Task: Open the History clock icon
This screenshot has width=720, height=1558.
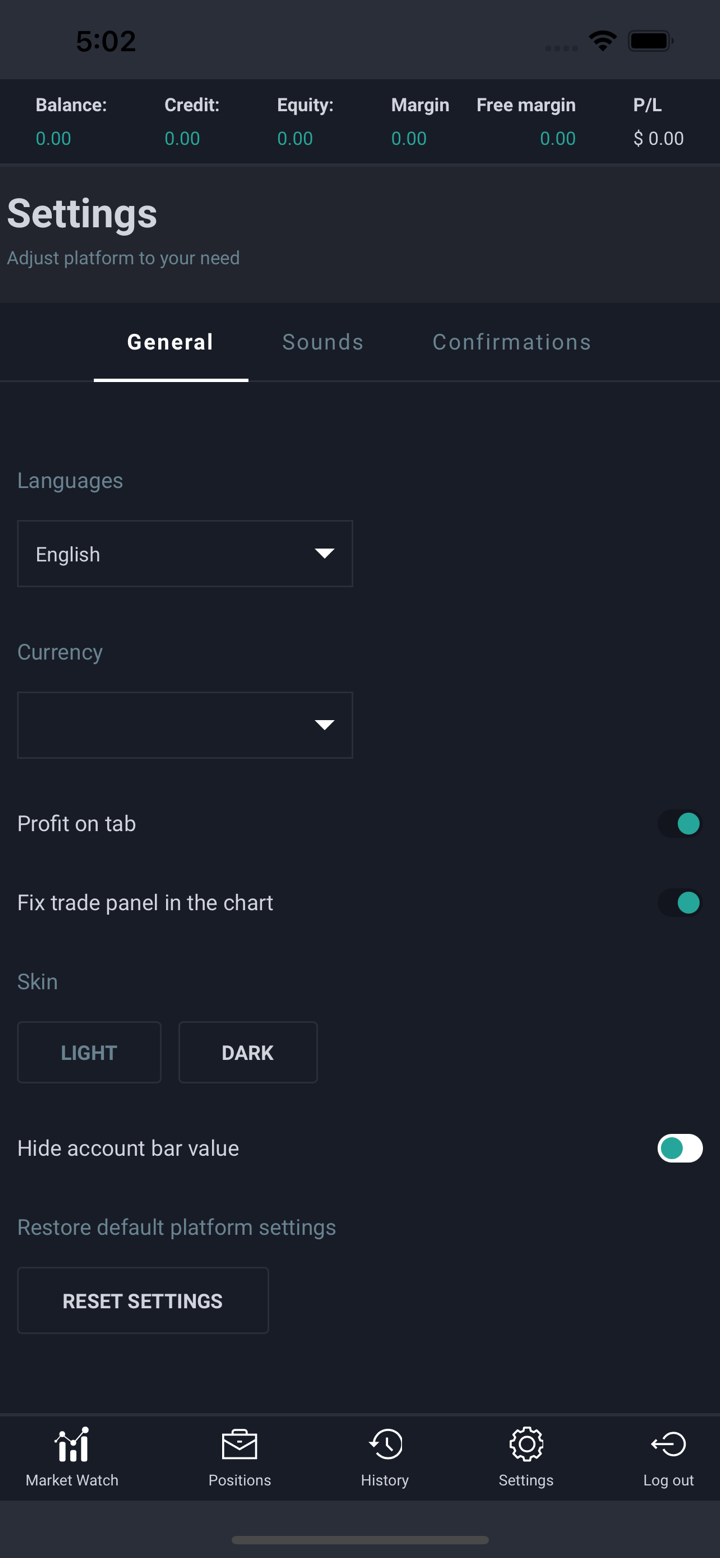Action: (385, 1445)
